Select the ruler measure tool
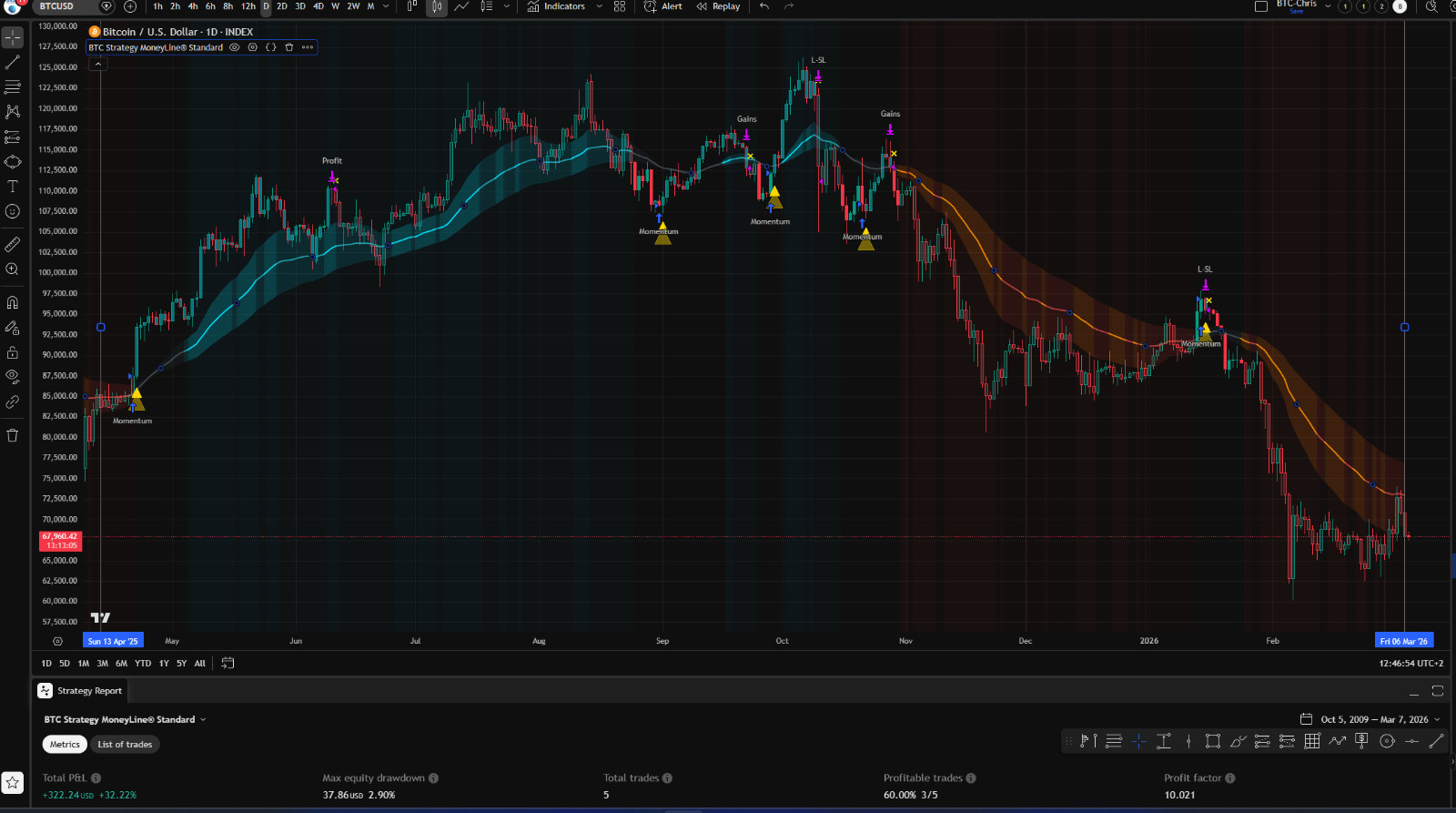Screen dimensions: 1456x813 (x=13, y=244)
